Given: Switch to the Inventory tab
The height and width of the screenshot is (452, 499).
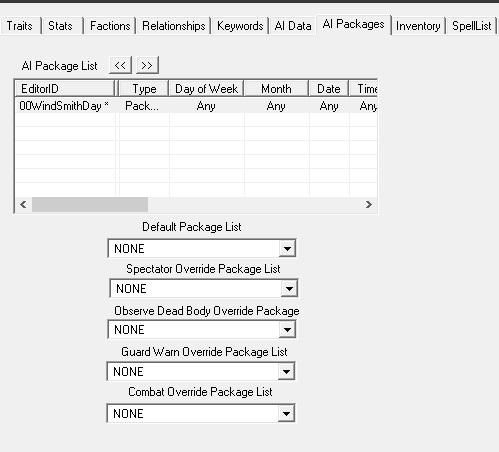Looking at the screenshot, I should [418, 26].
